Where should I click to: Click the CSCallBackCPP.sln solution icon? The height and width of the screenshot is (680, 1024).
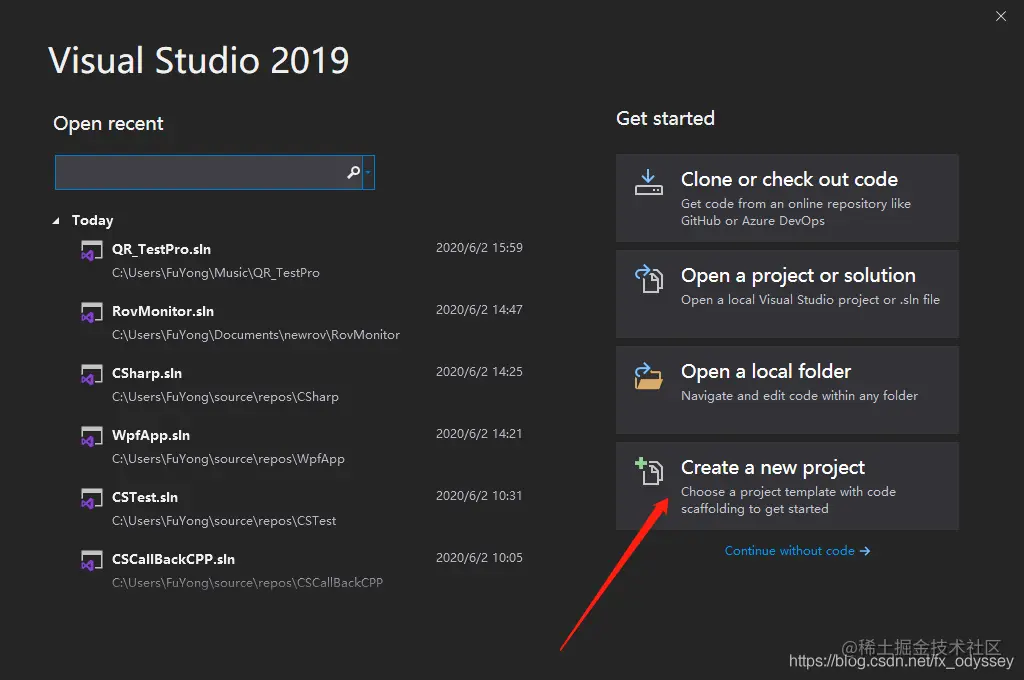point(91,560)
